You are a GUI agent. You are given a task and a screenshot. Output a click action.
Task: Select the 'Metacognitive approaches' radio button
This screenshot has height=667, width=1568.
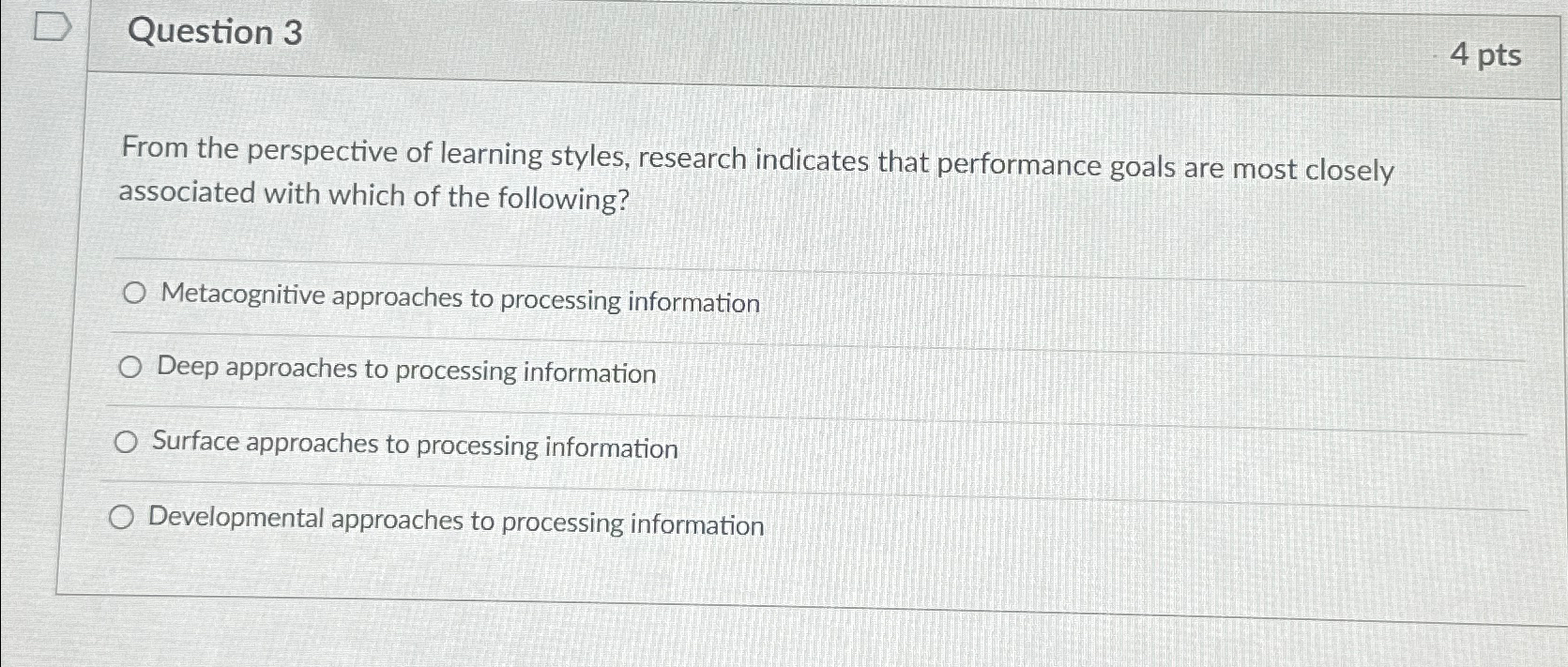tap(134, 294)
